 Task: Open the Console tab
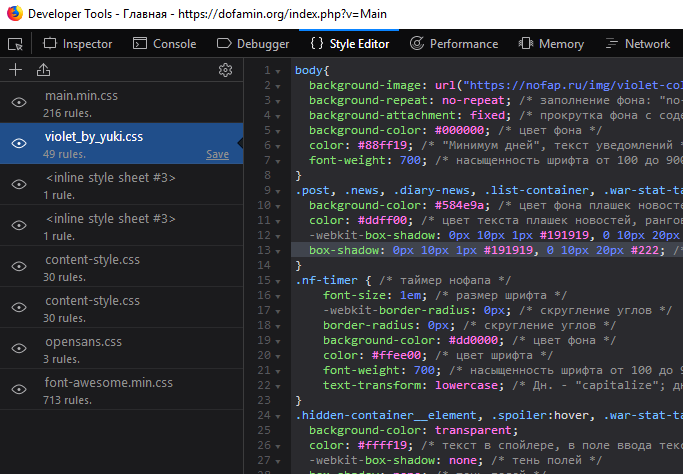[164, 44]
